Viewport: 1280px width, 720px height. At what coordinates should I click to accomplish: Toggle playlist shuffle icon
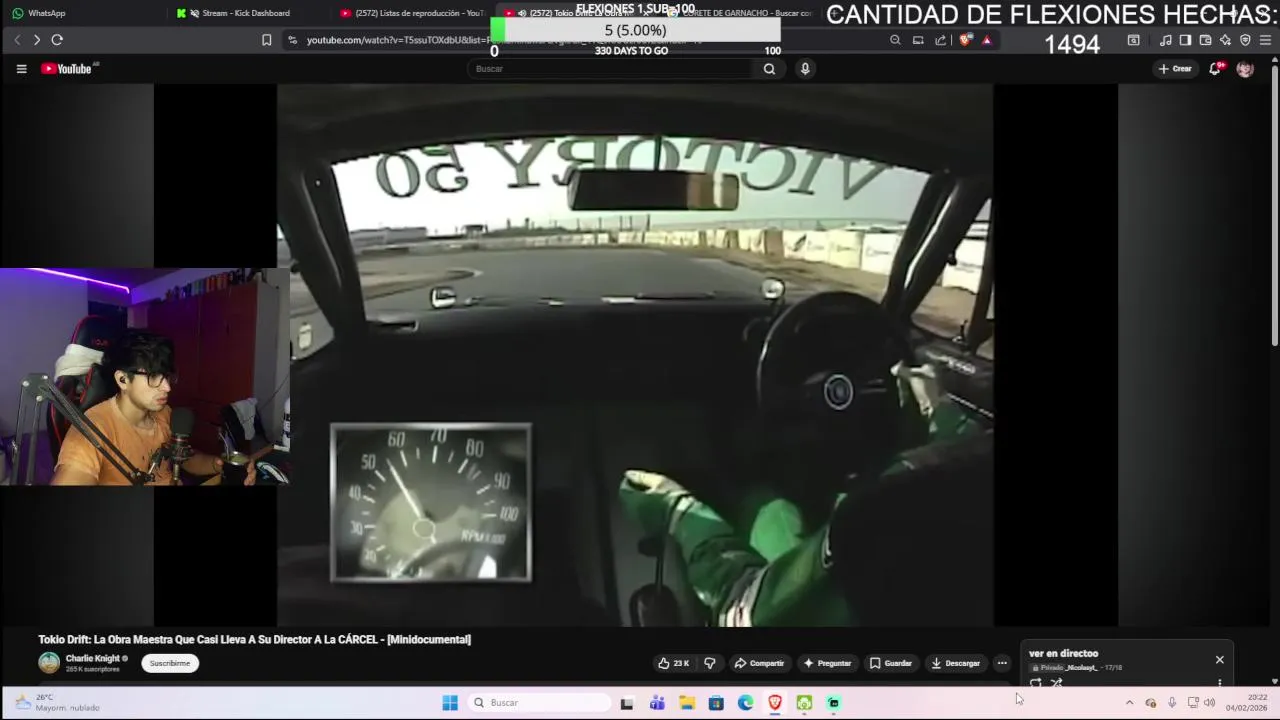(x=1057, y=683)
